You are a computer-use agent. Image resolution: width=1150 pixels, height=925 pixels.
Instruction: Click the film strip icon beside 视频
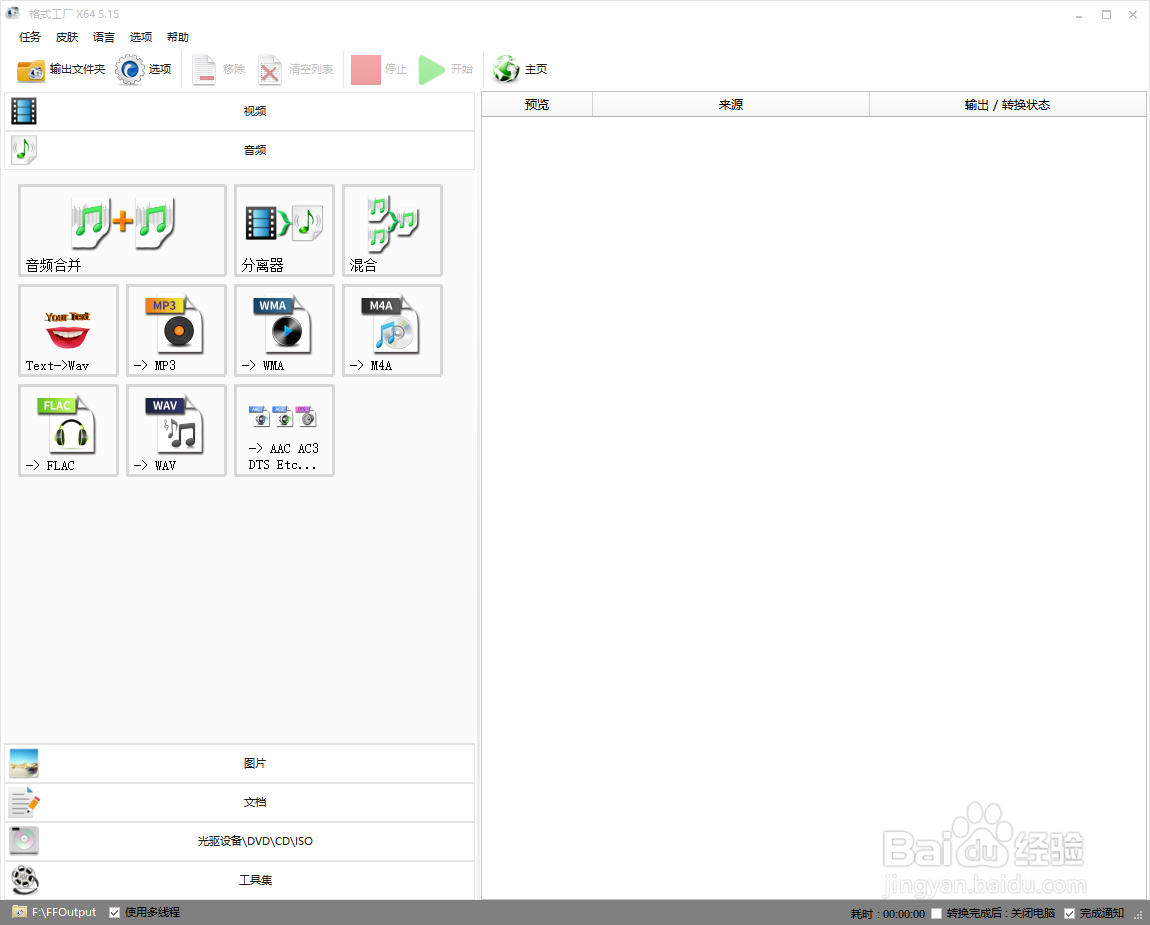[x=24, y=111]
